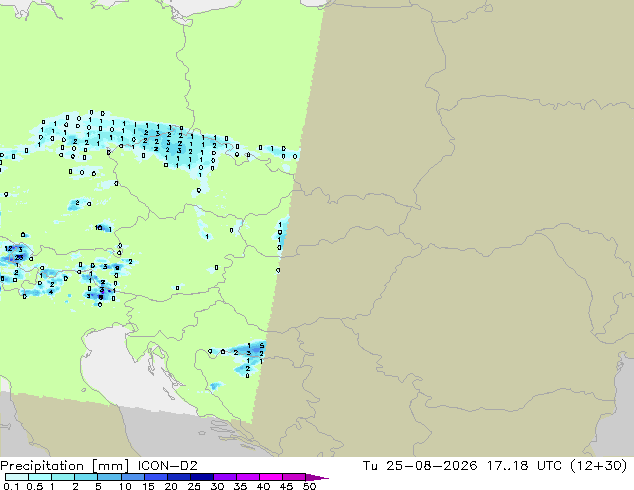Click the 2–5 mm legend color box
The image size is (634, 490).
(86, 477)
